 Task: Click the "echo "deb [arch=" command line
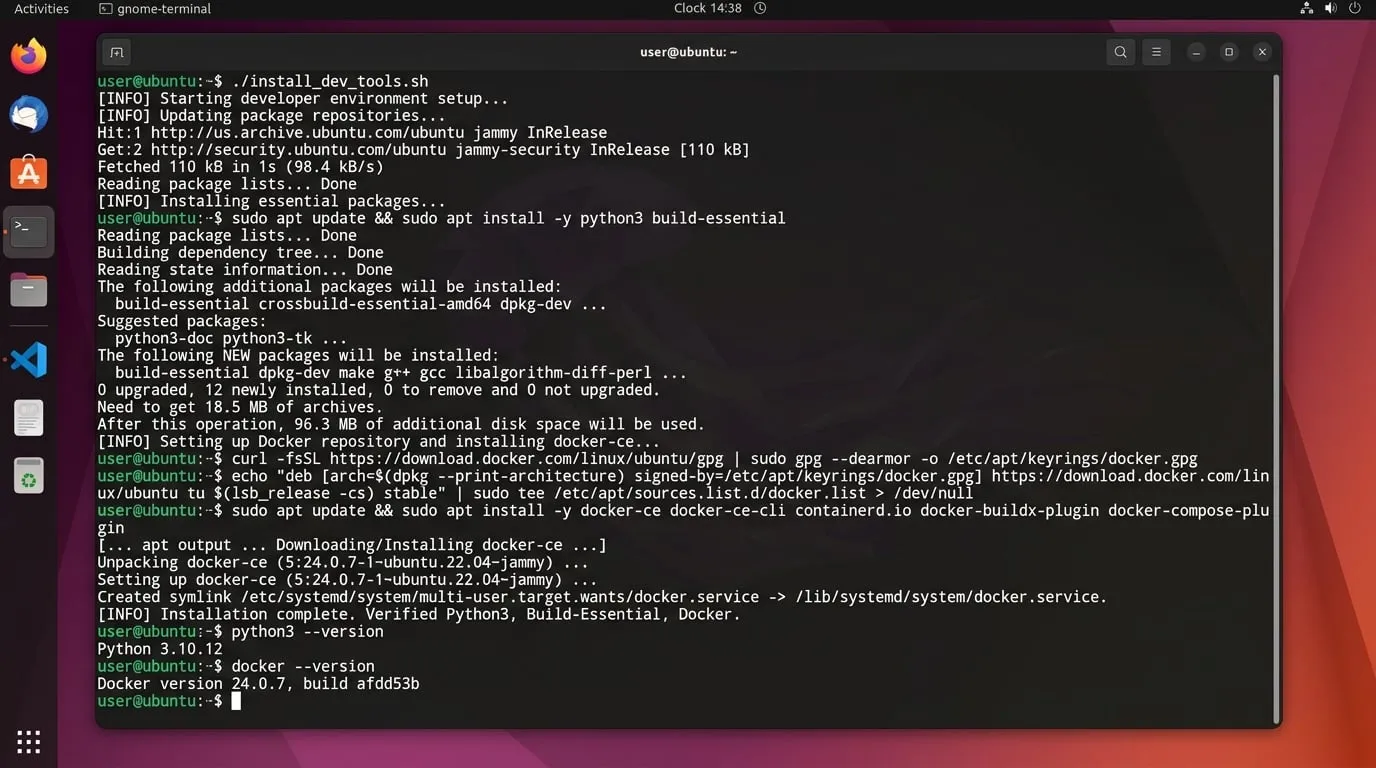[683, 484]
